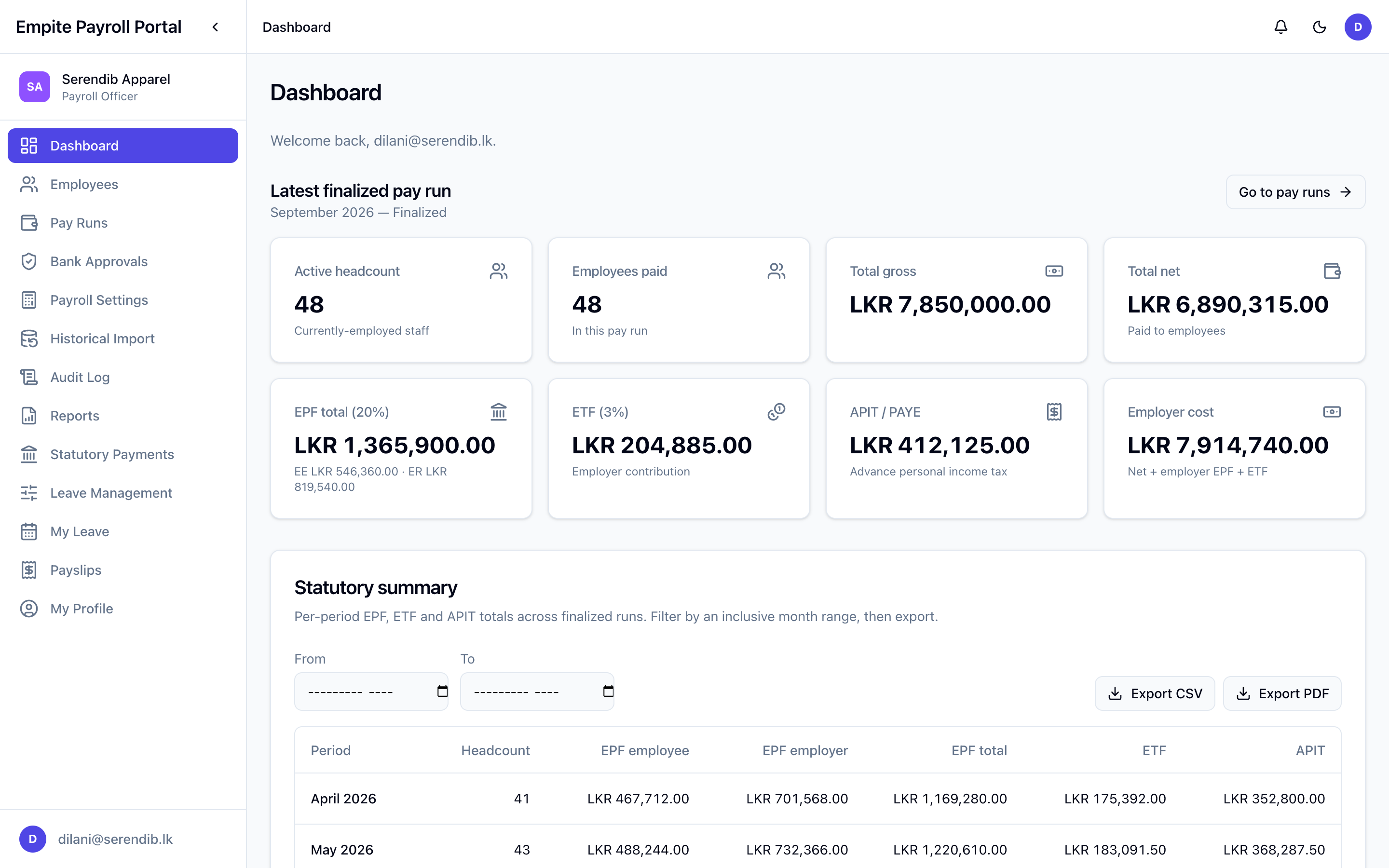Viewport: 1389px width, 868px height.
Task: Click the My Profile user icon
Action: point(29,609)
